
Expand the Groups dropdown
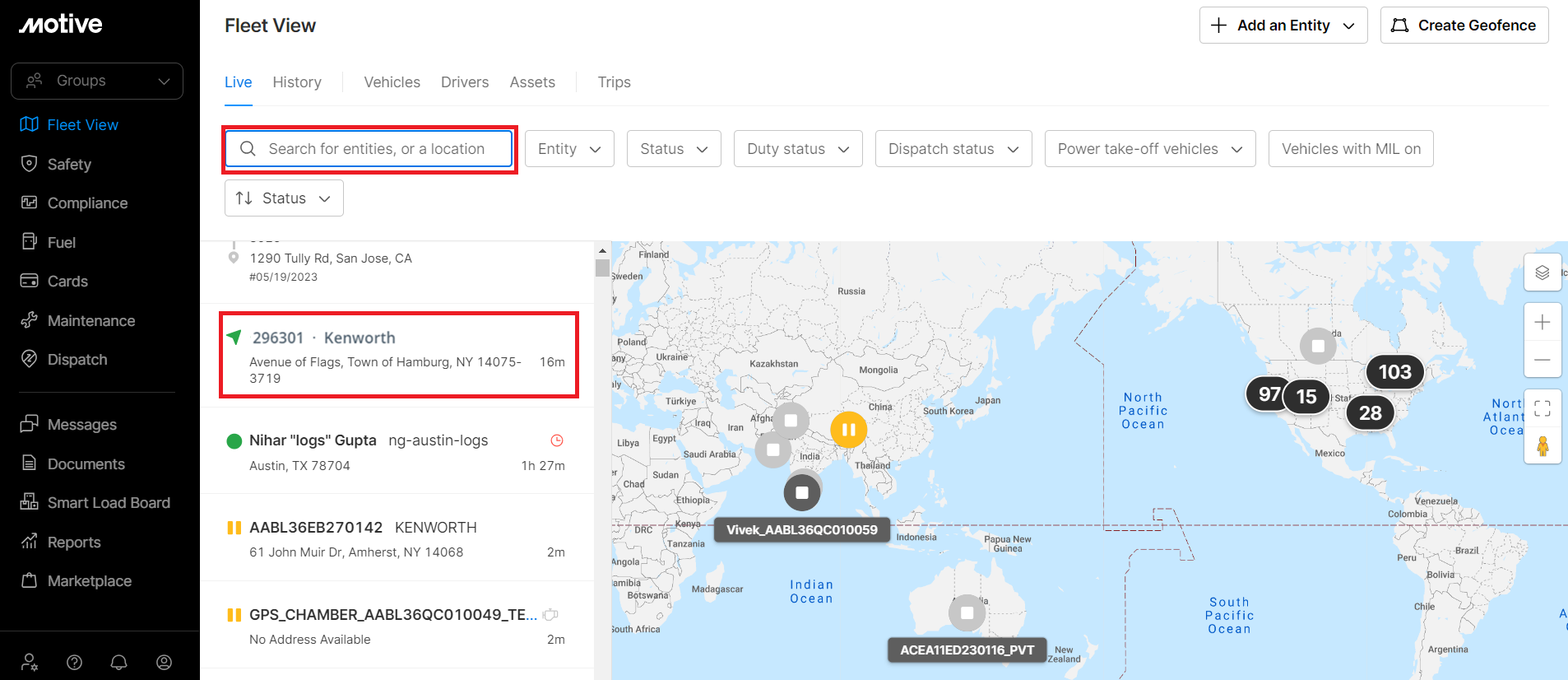pos(97,81)
